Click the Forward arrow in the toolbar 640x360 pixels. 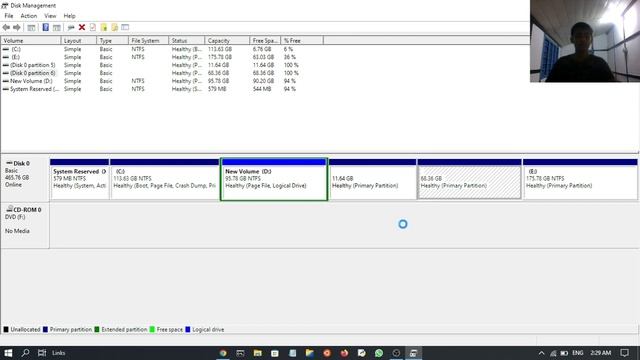pyautogui.click(x=17, y=27)
